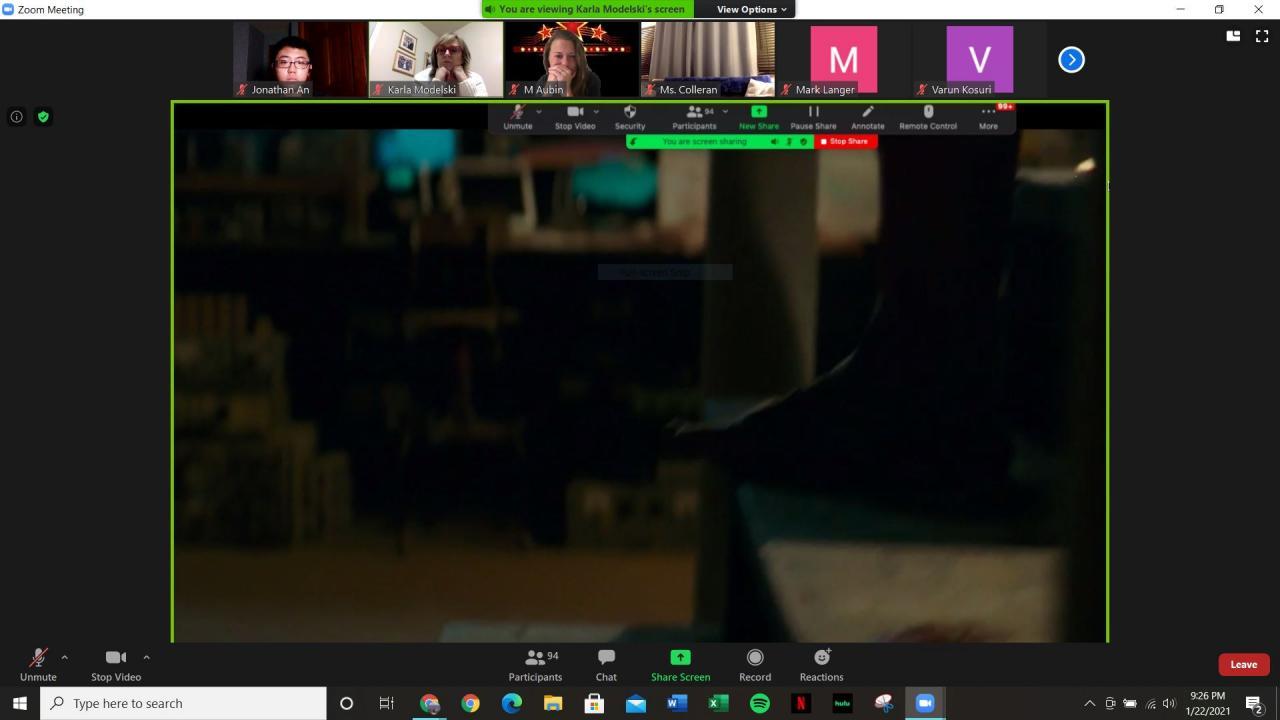Screen dimensions: 1280x720
Task: Stop video using the bottom camera button
Action: tap(116, 664)
